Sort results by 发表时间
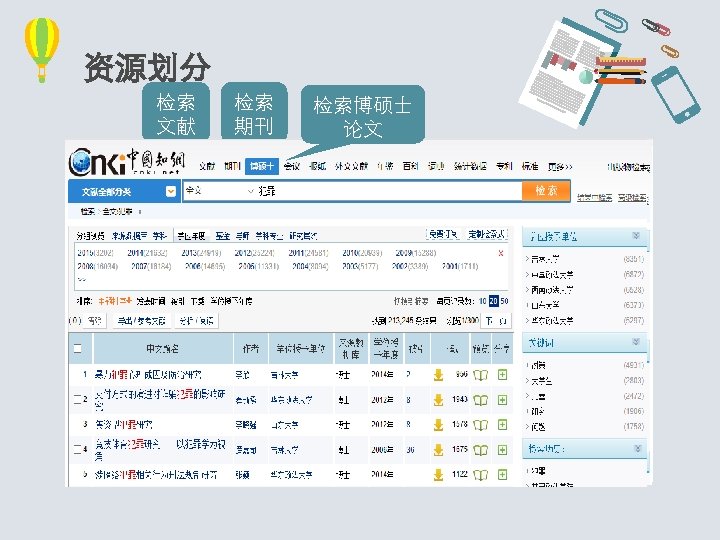Screen dimensions: 720x540 [x=151, y=301]
